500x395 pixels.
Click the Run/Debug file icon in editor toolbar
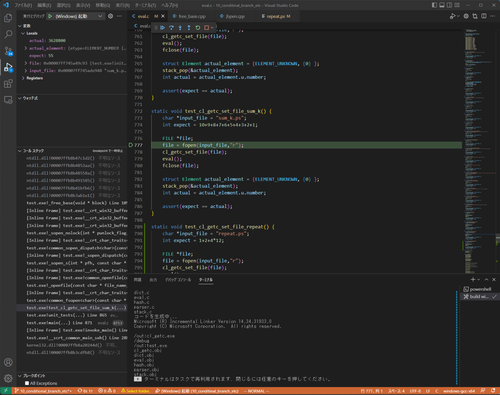[x=452, y=16]
